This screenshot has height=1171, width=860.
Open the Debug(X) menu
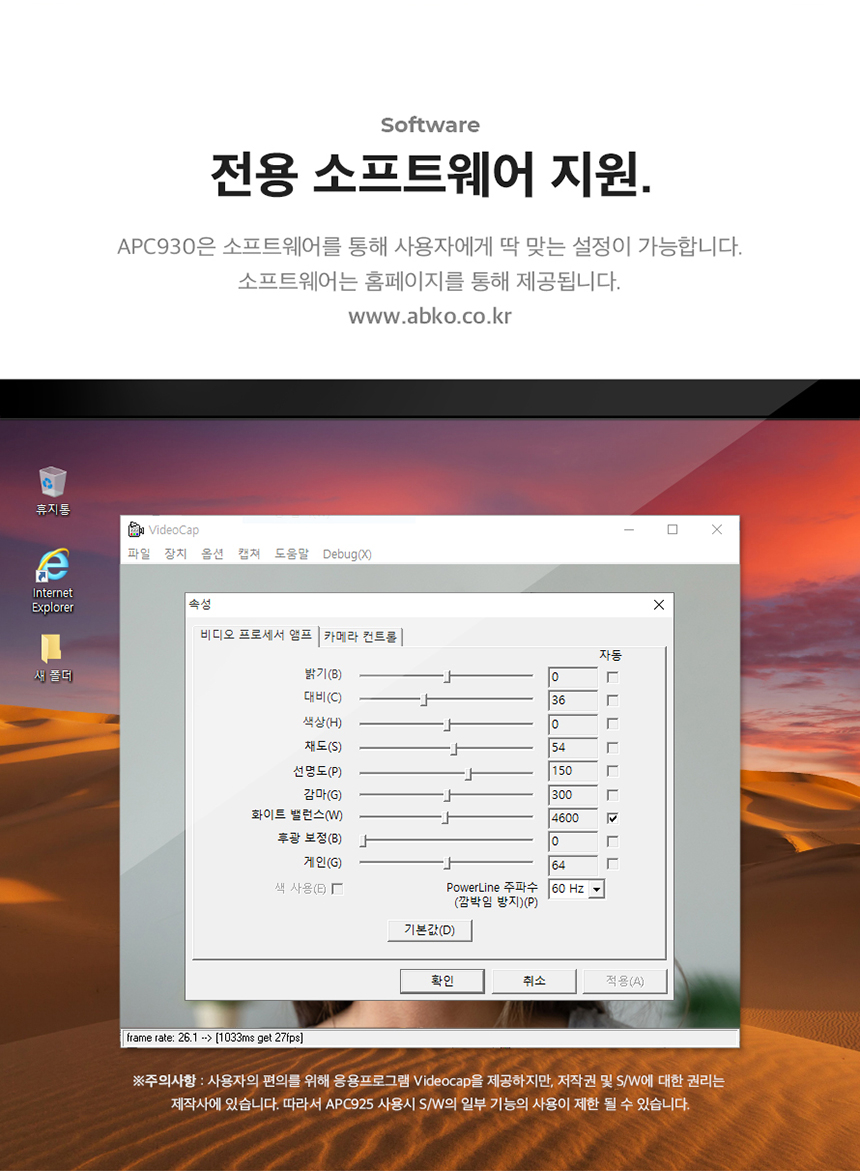point(347,554)
